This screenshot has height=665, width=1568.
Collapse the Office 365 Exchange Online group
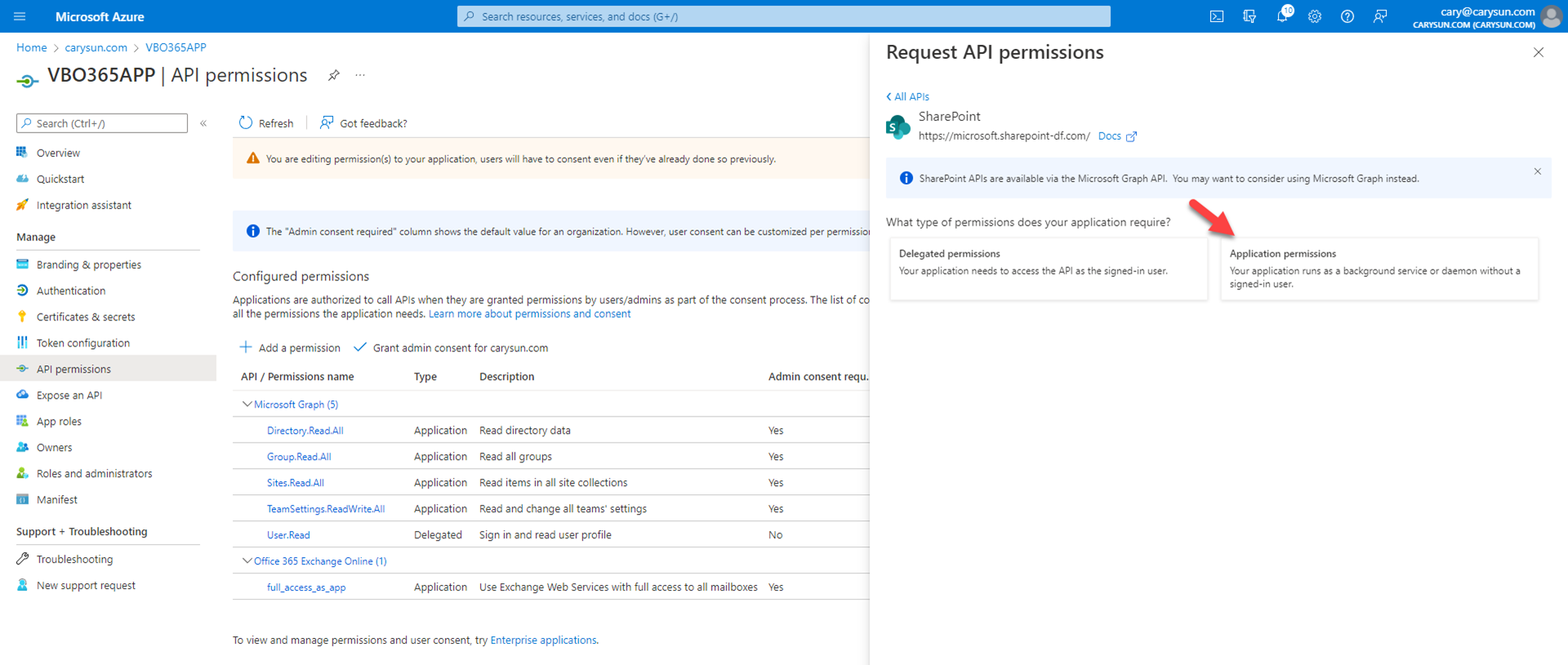point(247,561)
